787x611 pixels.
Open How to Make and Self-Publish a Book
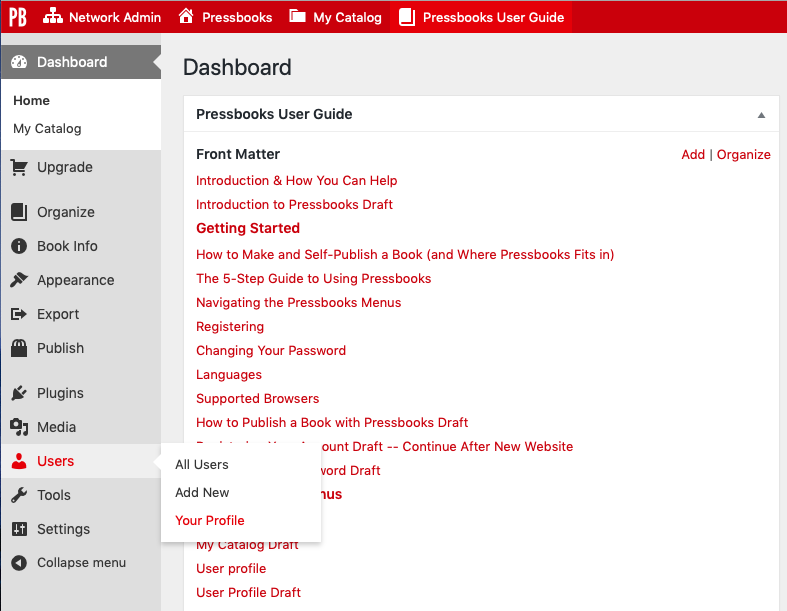coord(405,255)
